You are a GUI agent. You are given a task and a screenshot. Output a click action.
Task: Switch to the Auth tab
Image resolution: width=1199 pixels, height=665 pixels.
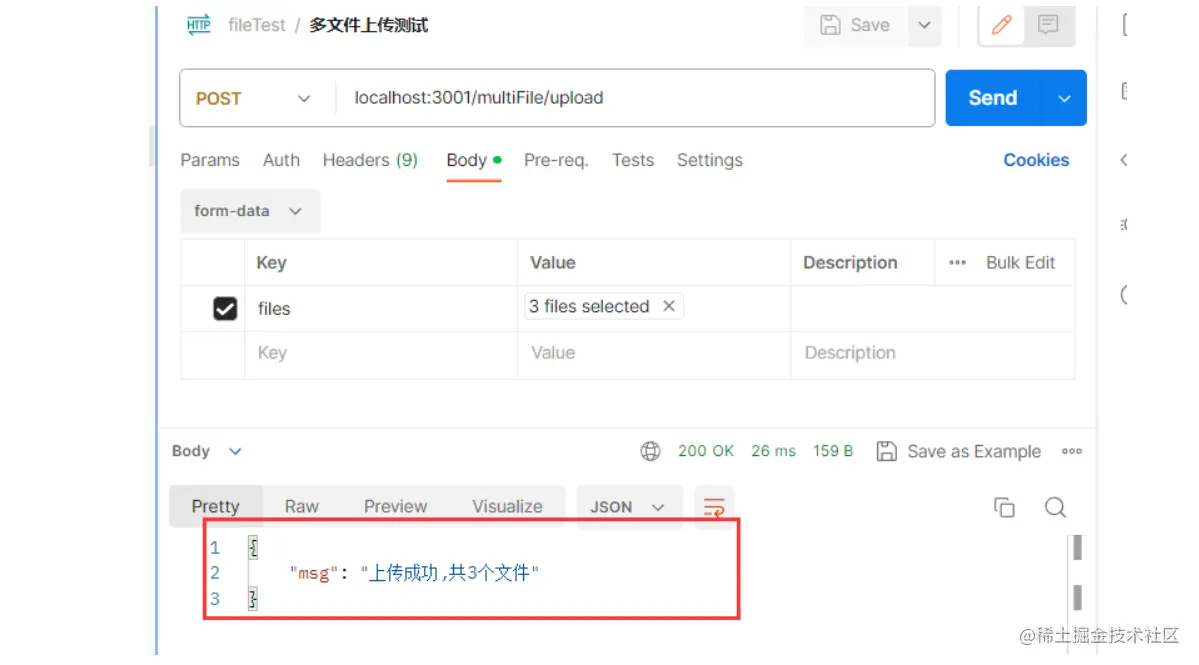point(281,161)
